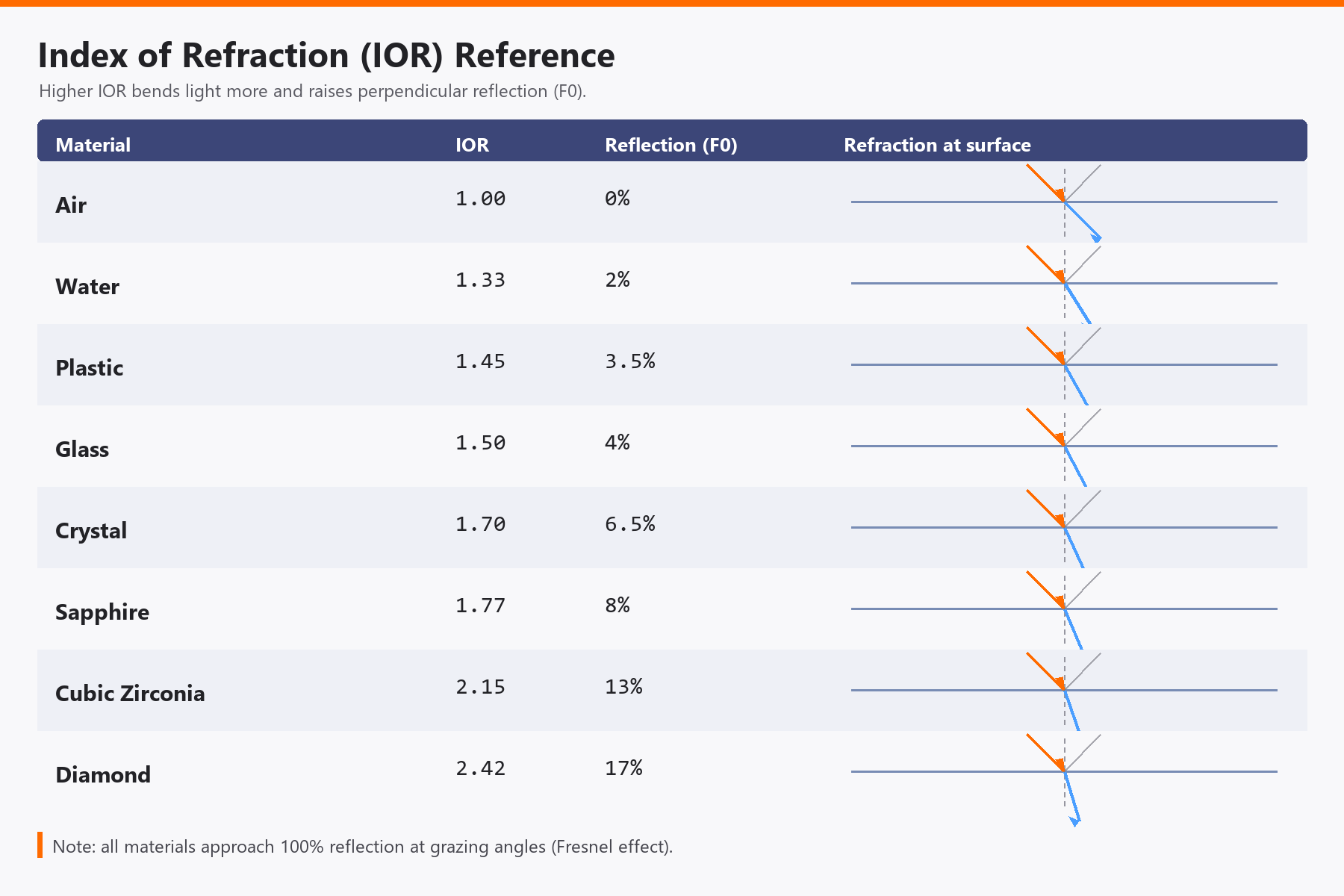Click the IOR value 1.50
Screen dimensions: 1344x896
[481, 443]
